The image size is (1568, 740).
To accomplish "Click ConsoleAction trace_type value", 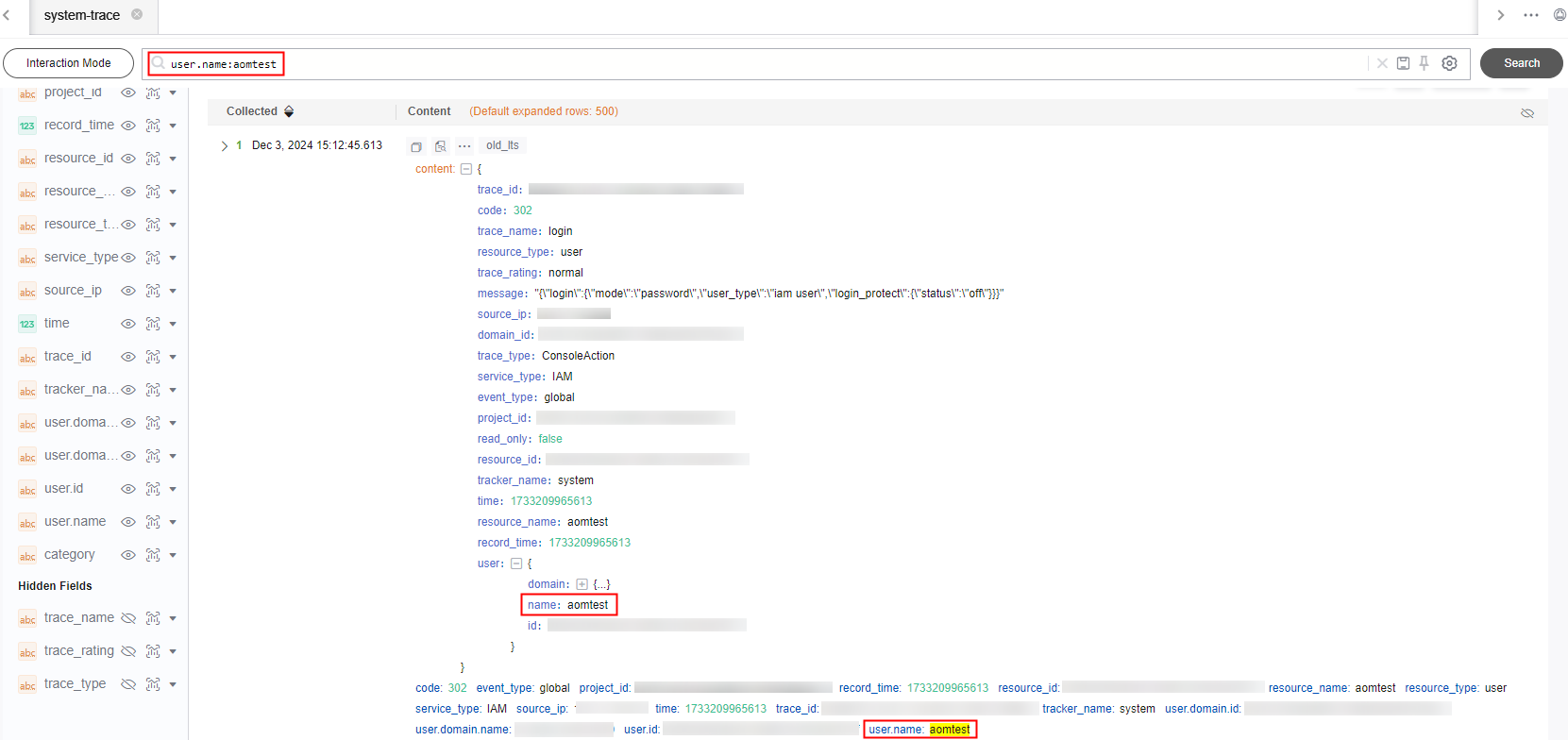I will [578, 356].
